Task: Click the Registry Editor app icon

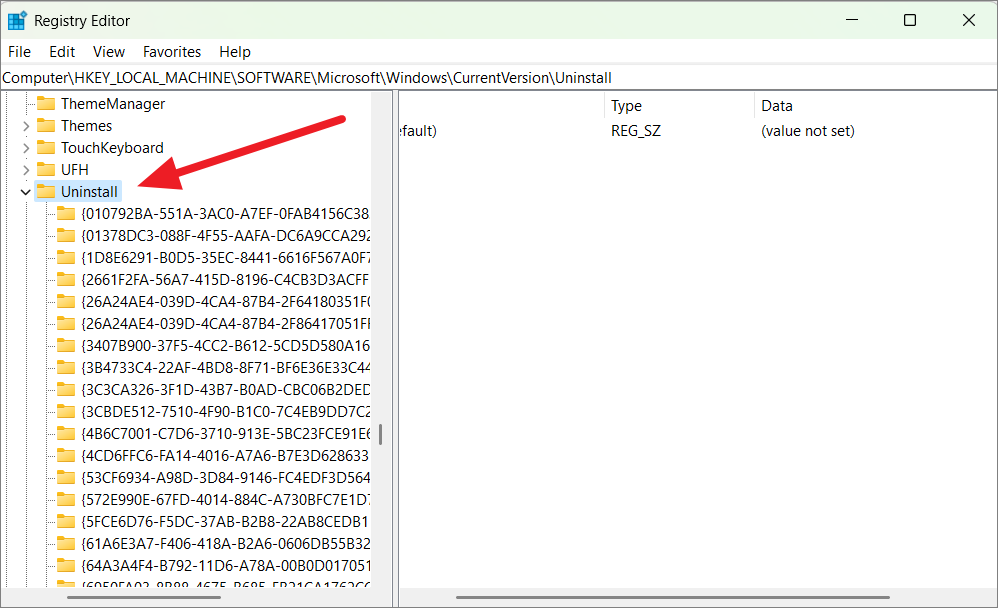Action: [17, 20]
